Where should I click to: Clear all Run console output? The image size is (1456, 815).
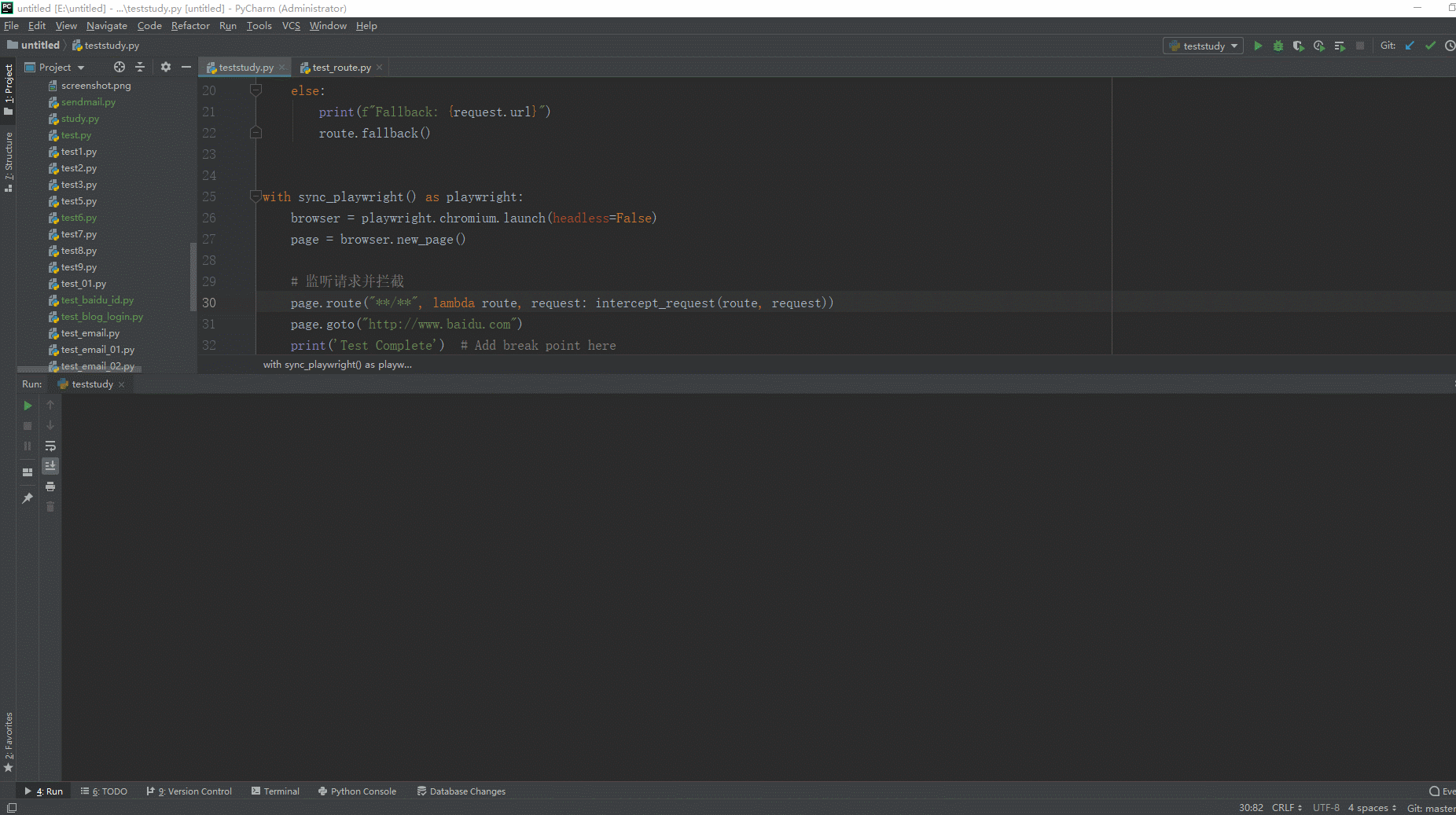50,507
